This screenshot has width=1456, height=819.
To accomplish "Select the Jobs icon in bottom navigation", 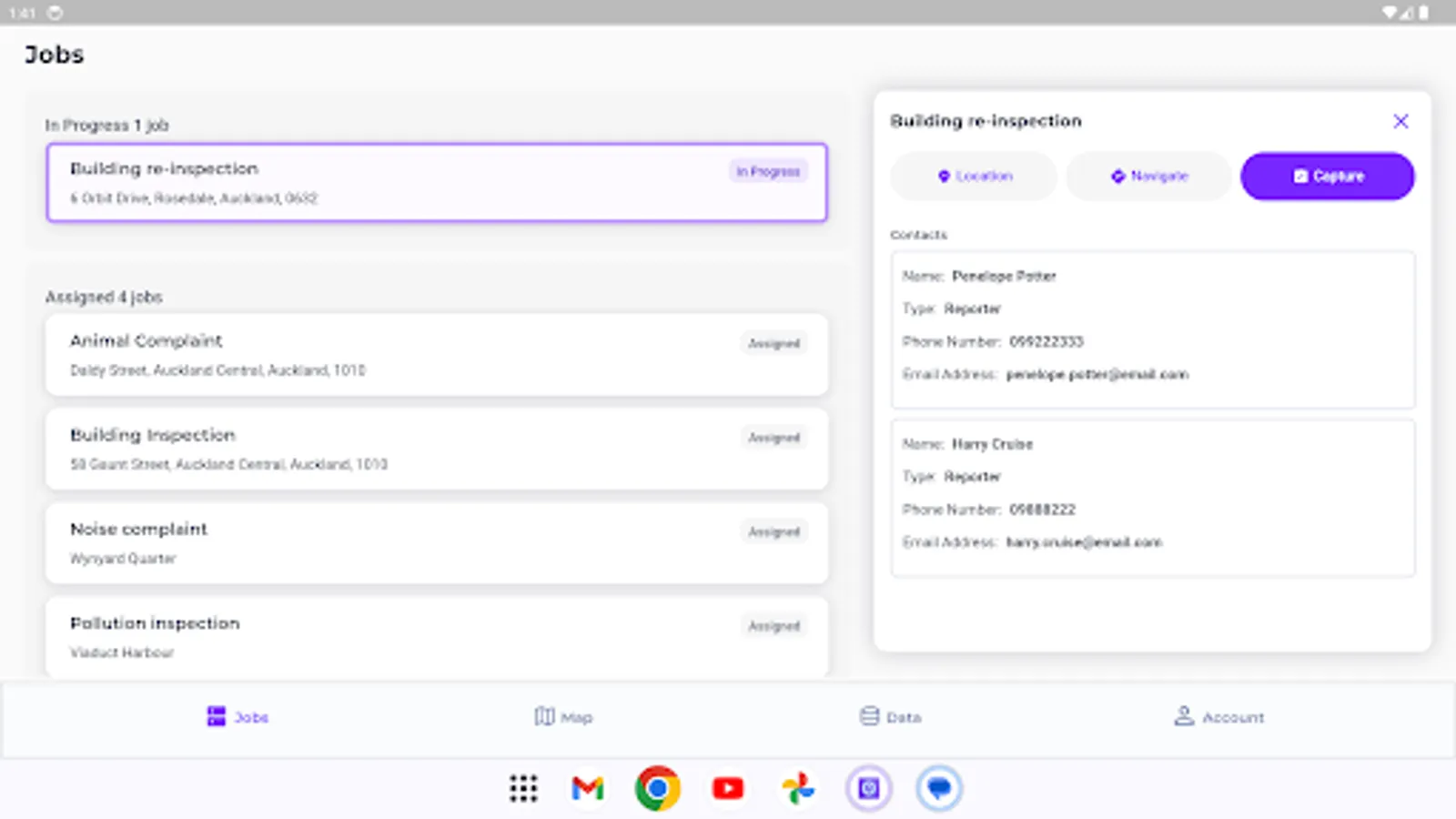I will (x=216, y=716).
